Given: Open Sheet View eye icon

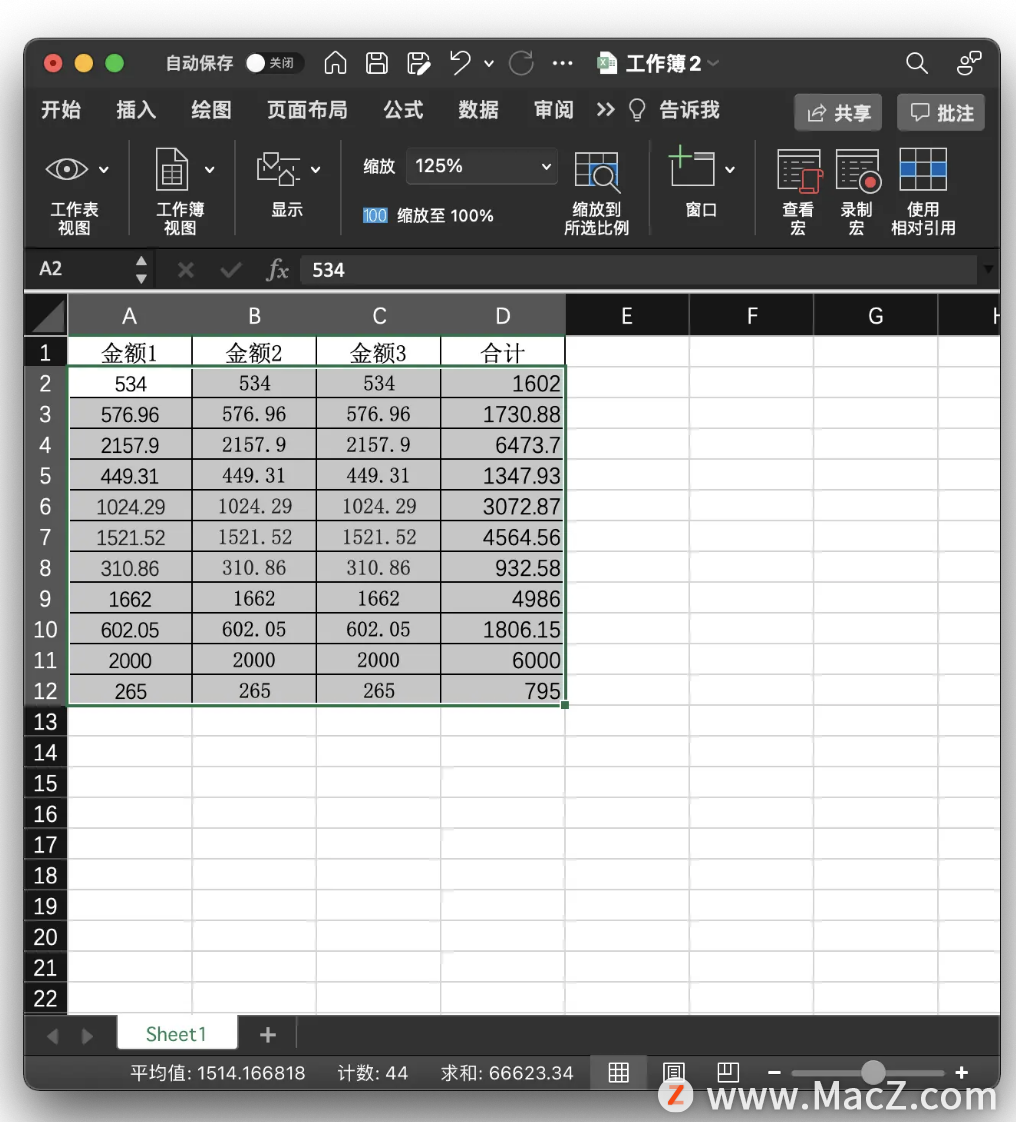Looking at the screenshot, I should point(67,170).
